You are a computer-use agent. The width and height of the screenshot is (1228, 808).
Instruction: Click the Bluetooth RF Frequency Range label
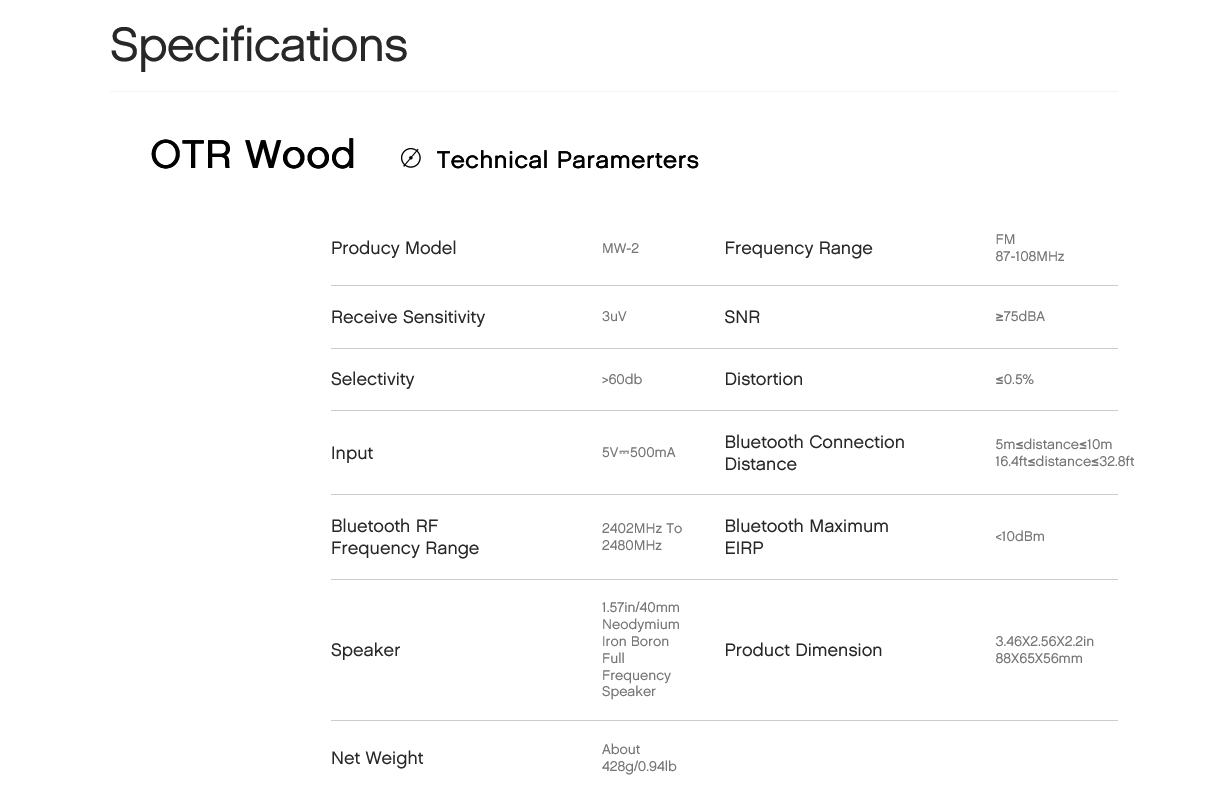pos(405,537)
